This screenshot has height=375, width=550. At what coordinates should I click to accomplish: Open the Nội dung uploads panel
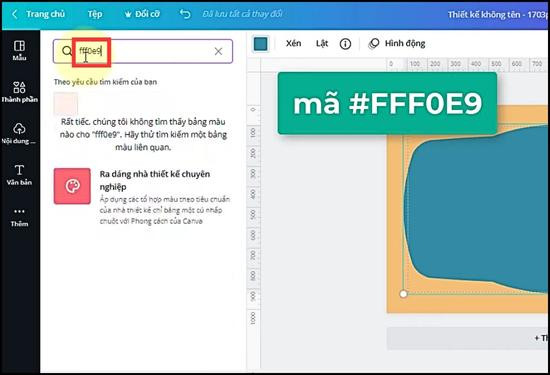coord(19,133)
